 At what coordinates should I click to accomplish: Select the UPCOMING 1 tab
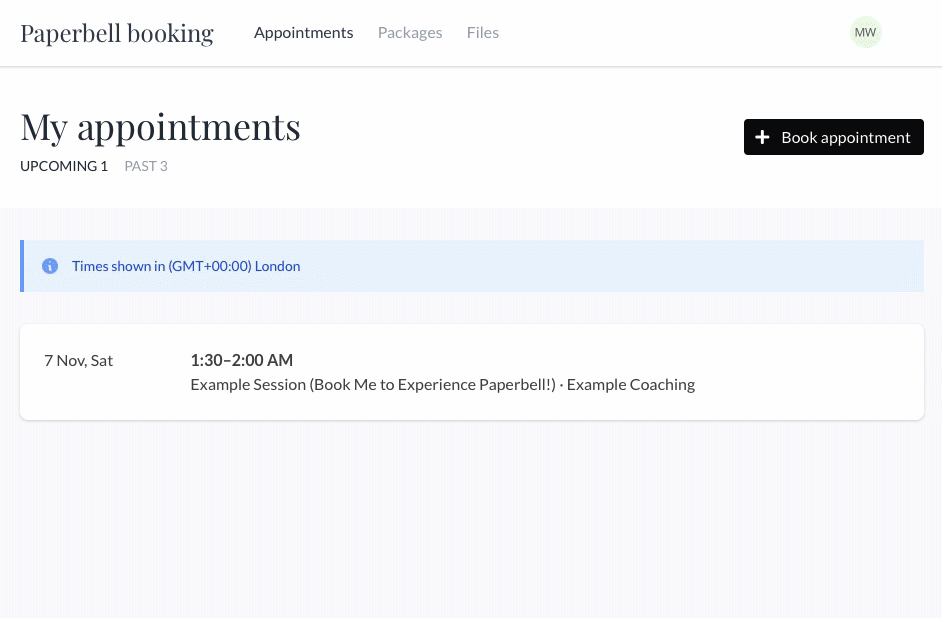coord(64,166)
